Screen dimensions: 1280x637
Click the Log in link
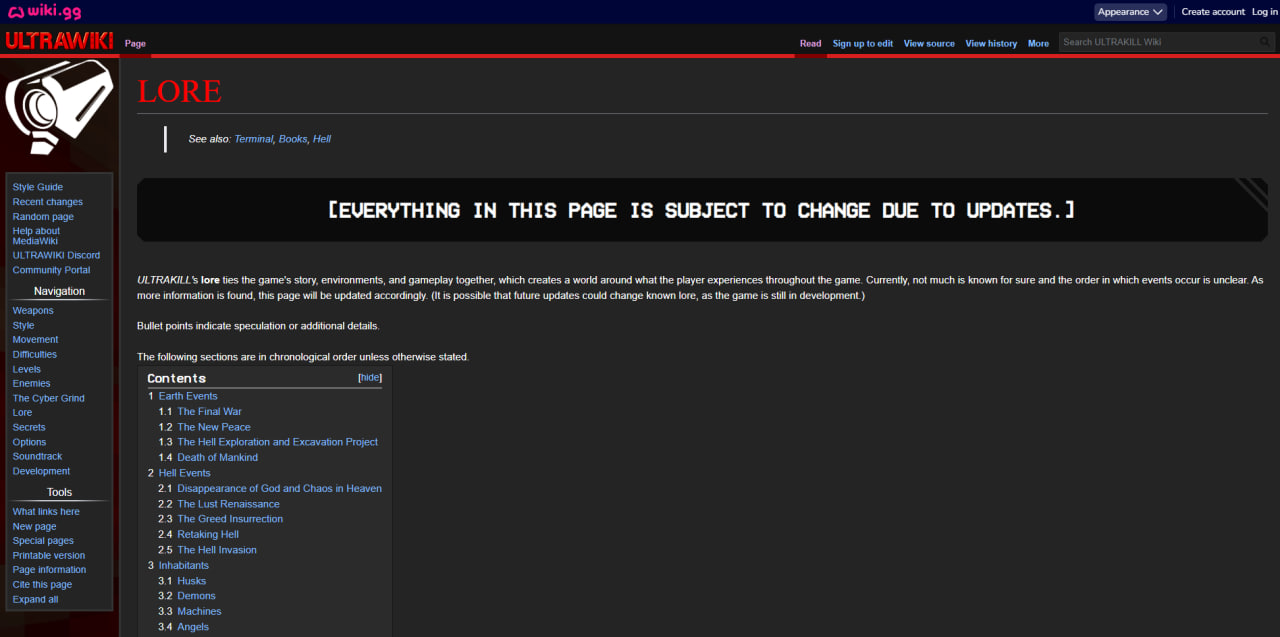[x=1265, y=12]
